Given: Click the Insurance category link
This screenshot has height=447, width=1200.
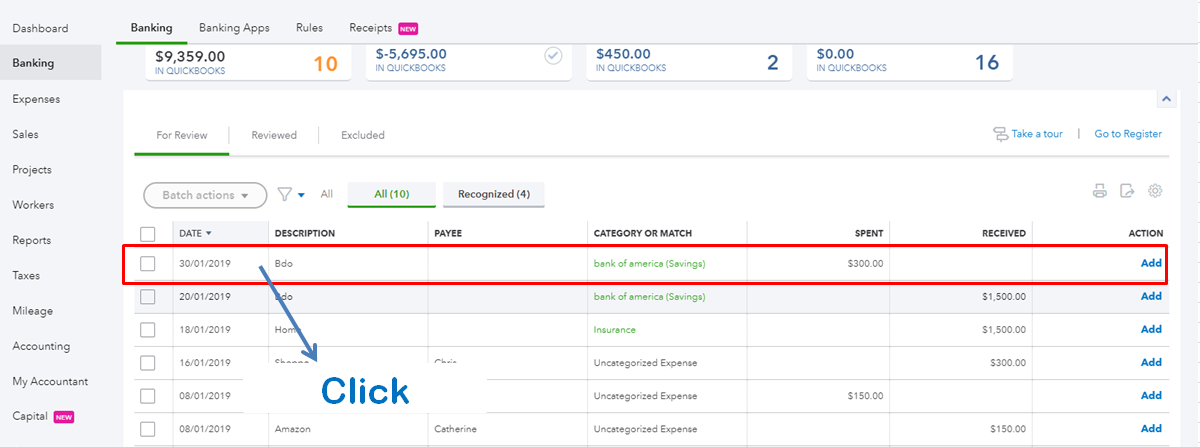Looking at the screenshot, I should tap(614, 330).
